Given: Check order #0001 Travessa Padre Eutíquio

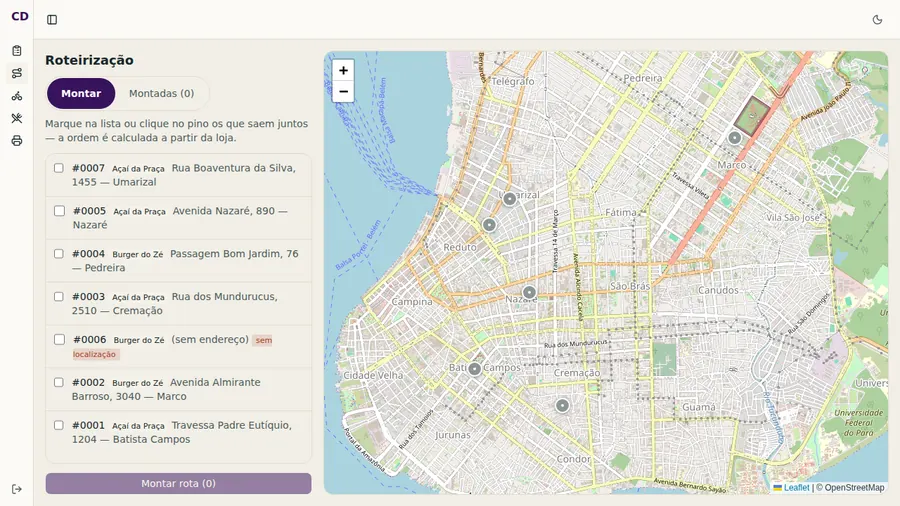Looking at the screenshot, I should [x=59, y=425].
